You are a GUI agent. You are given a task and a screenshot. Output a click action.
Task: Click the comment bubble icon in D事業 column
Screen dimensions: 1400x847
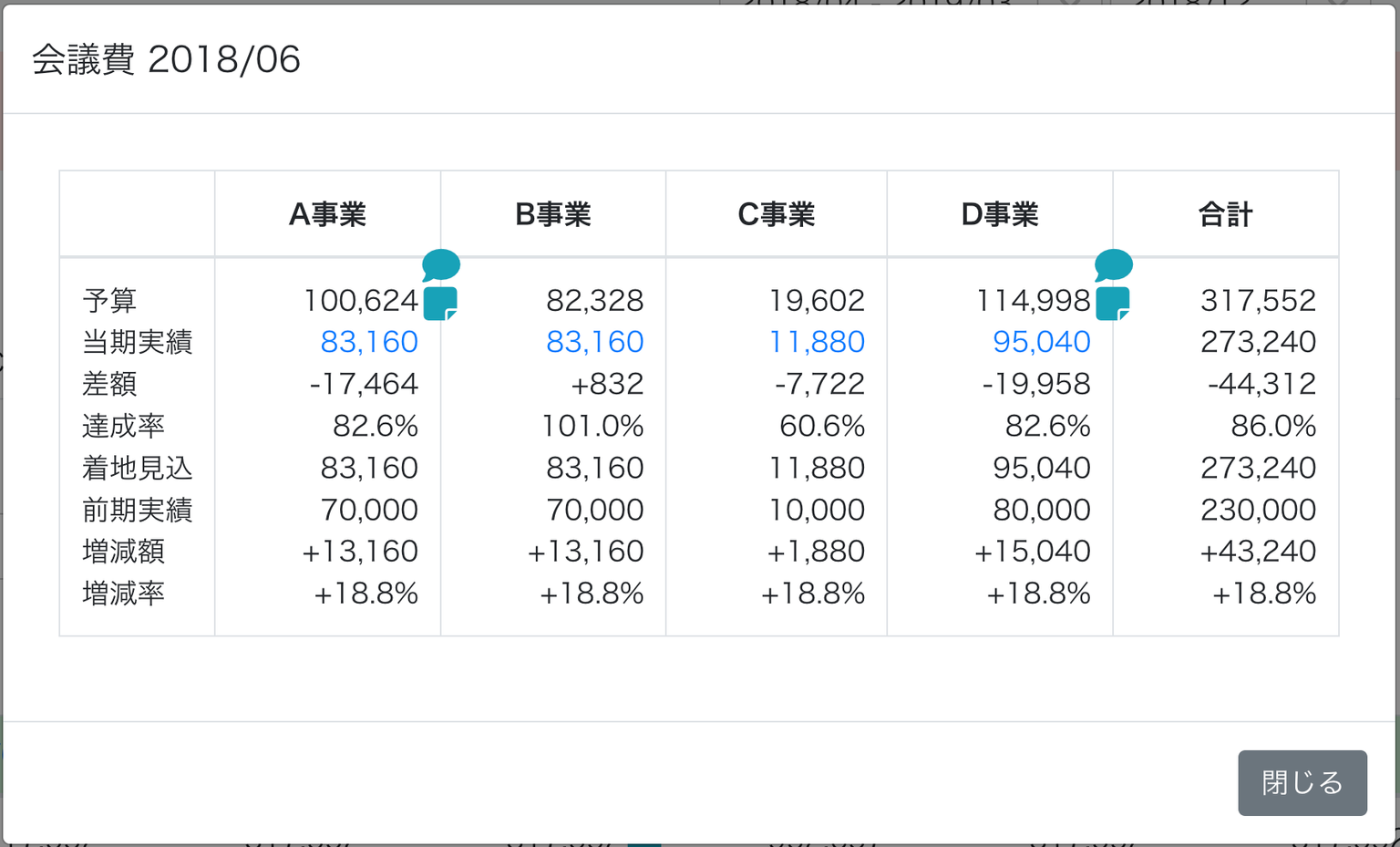(1114, 265)
